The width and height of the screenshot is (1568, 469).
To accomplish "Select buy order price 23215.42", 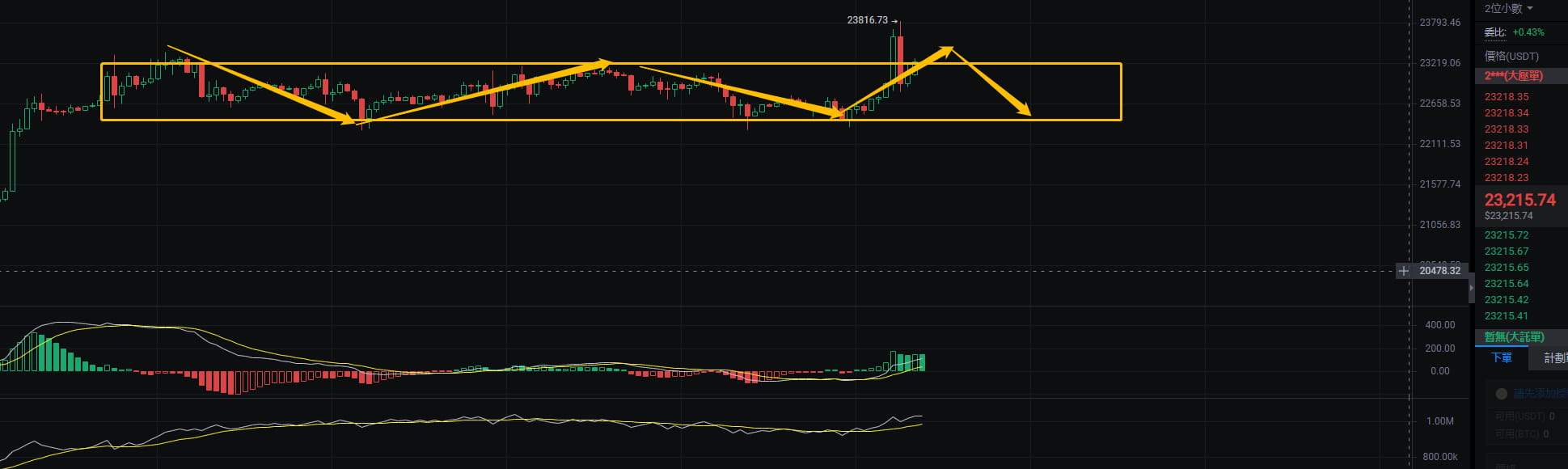I will coord(1507,300).
